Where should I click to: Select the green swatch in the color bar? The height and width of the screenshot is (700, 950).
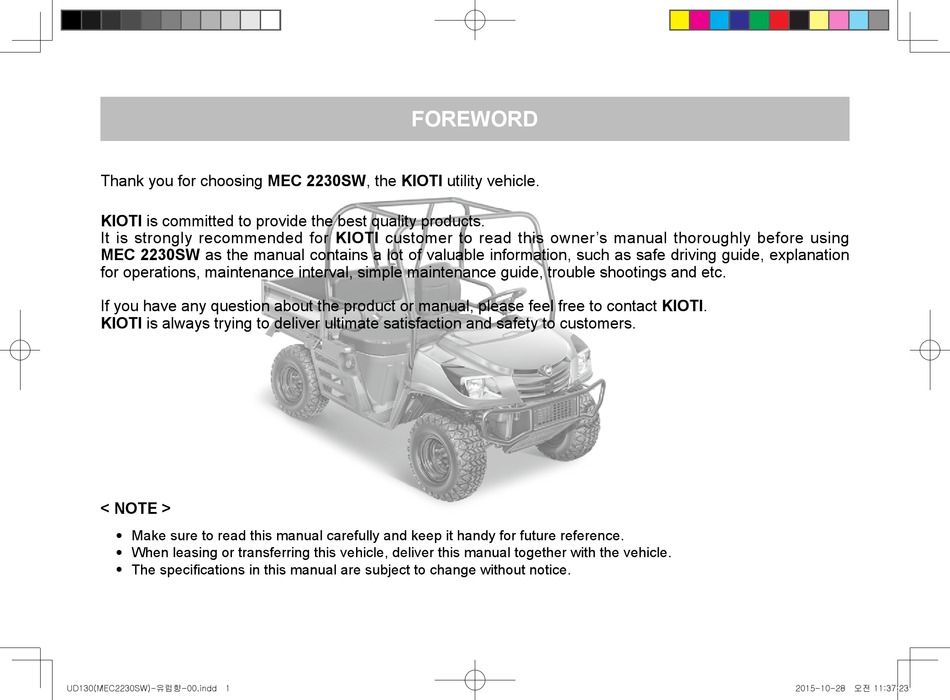tap(760, 20)
